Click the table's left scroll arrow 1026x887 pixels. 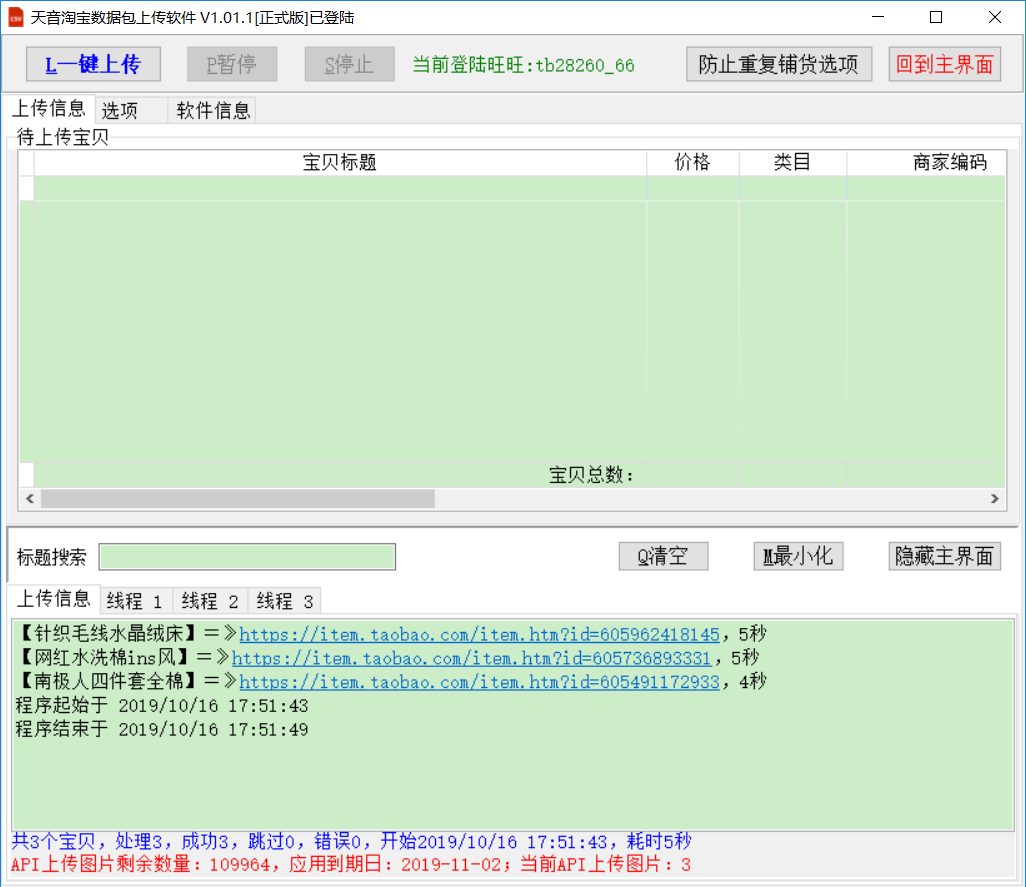[x=29, y=498]
